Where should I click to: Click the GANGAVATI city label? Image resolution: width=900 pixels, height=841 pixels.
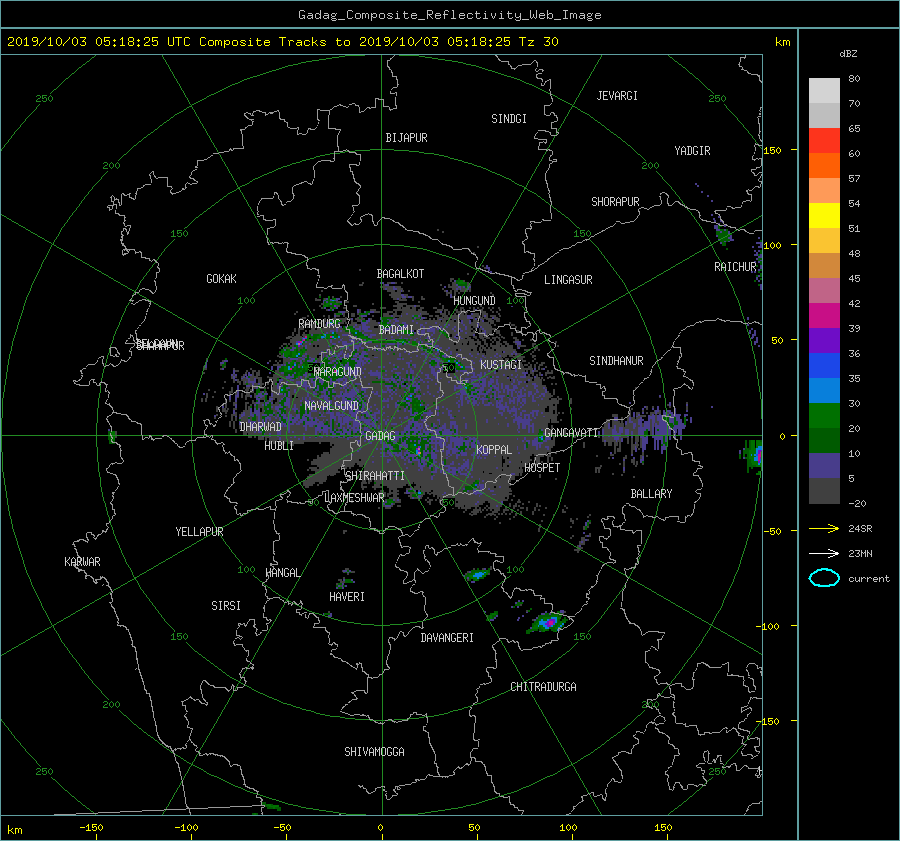571,433
